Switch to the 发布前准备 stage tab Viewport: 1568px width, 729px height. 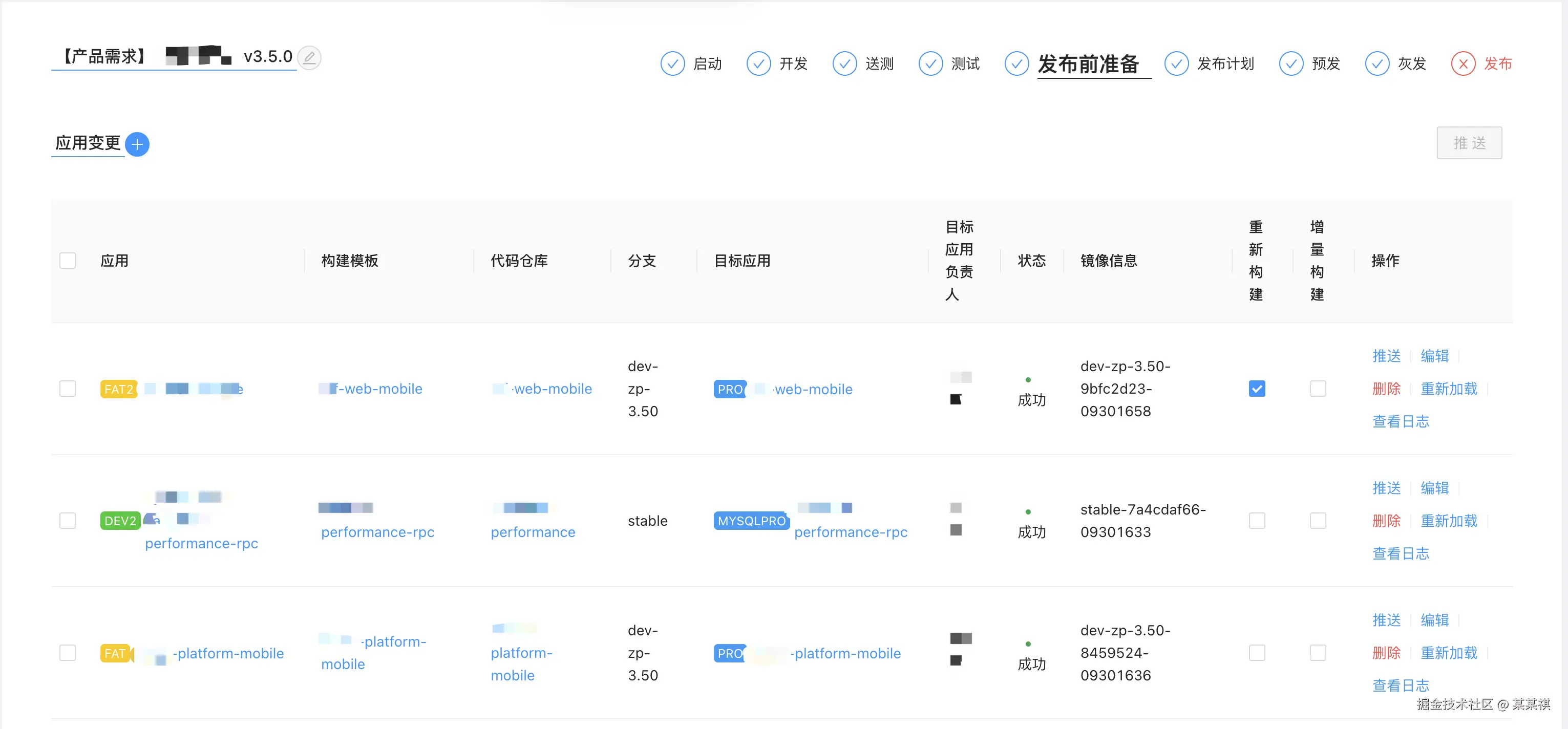coord(1088,64)
